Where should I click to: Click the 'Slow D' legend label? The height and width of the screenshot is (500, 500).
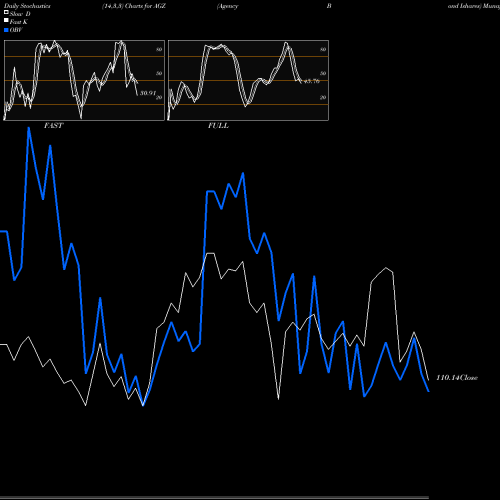coord(20,14)
